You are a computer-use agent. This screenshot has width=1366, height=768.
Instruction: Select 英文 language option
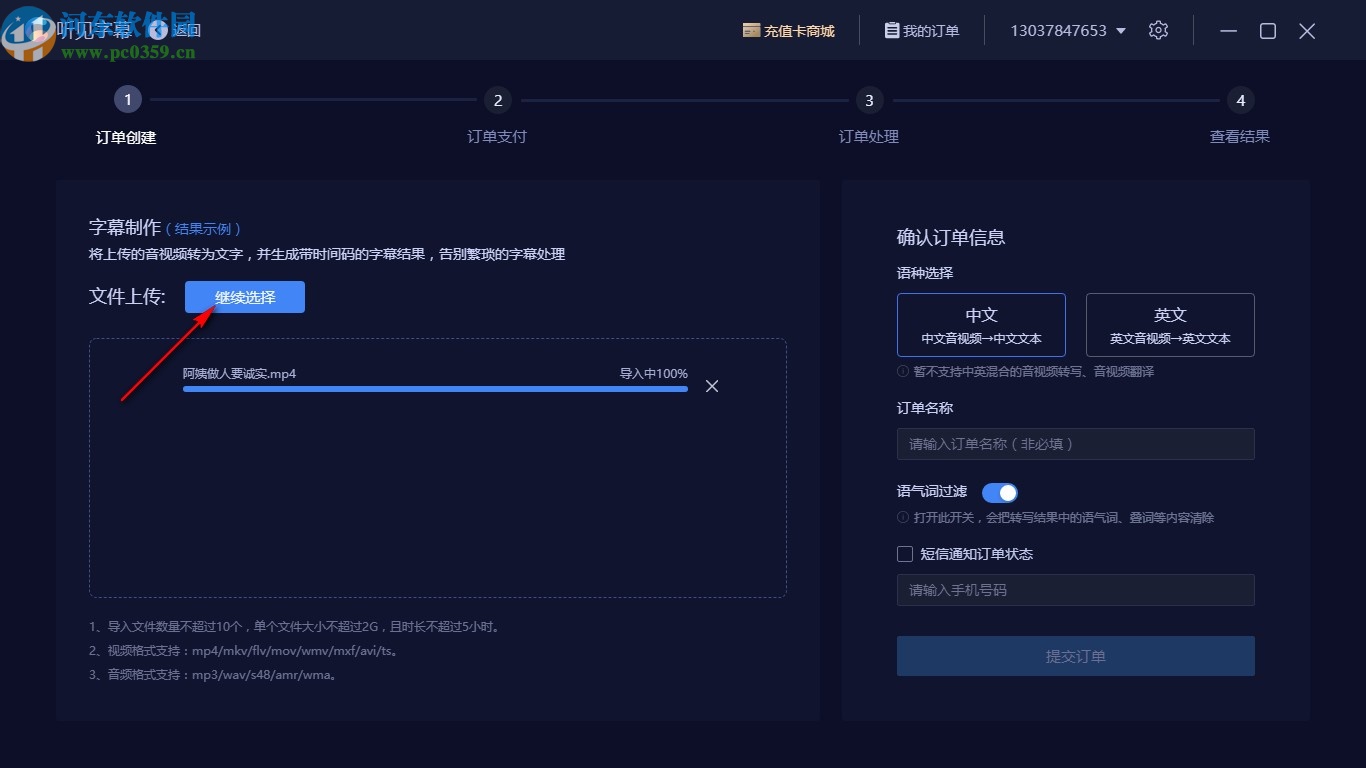click(x=1170, y=325)
